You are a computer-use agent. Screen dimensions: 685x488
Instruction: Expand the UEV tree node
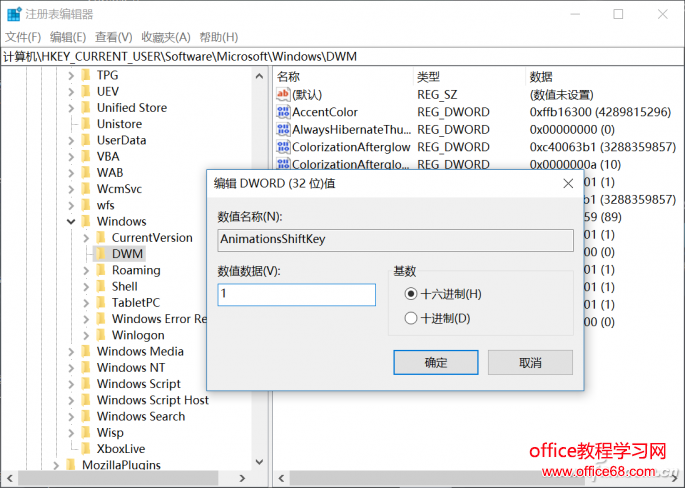(x=71, y=92)
